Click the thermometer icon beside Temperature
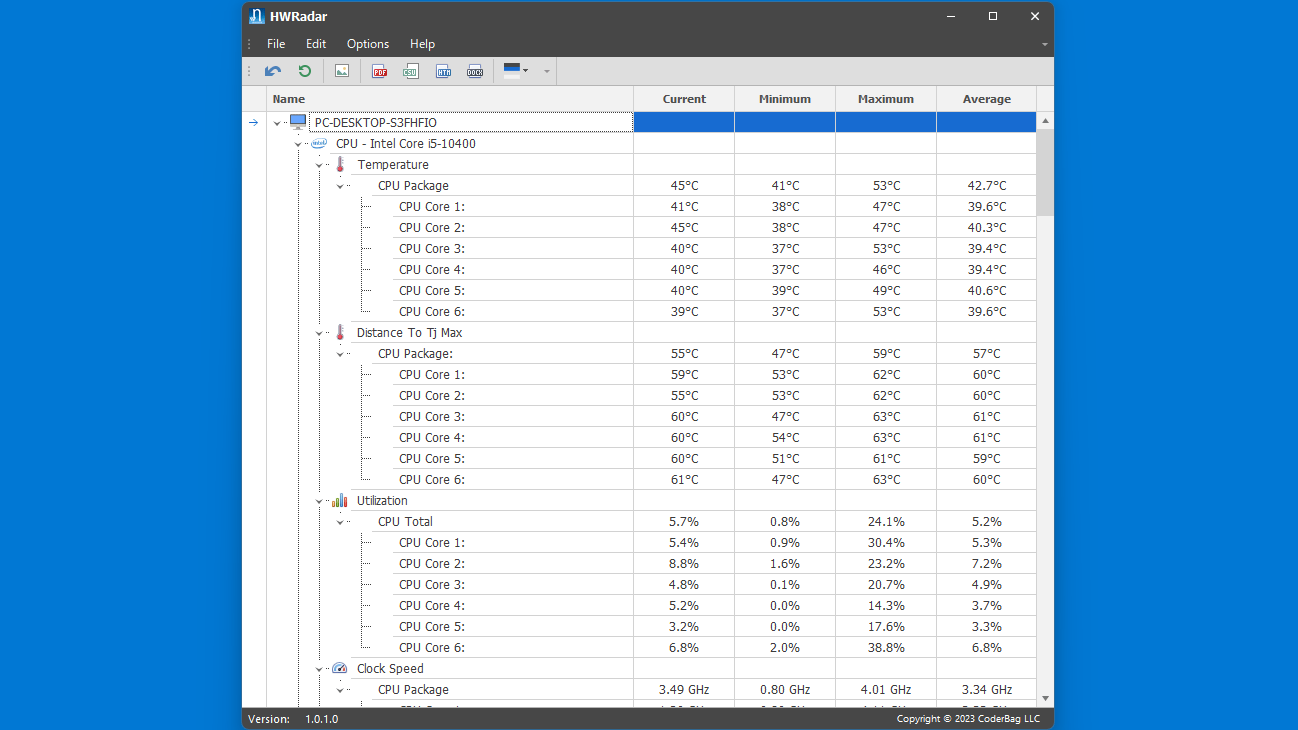The width and height of the screenshot is (1298, 730). coord(340,164)
